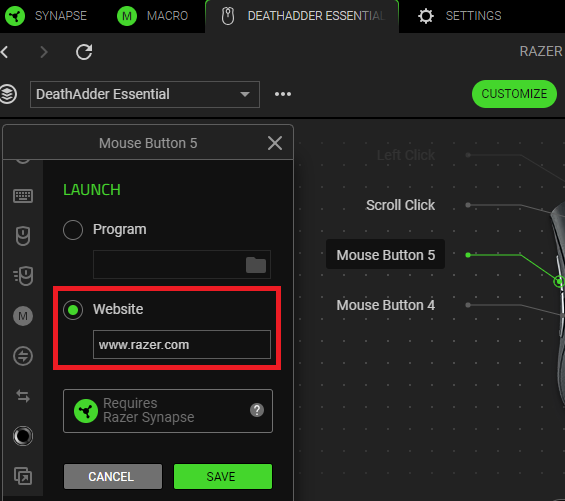This screenshot has width=565, height=501.
Task: Close the Mouse Button 5 panel
Action: 275,143
